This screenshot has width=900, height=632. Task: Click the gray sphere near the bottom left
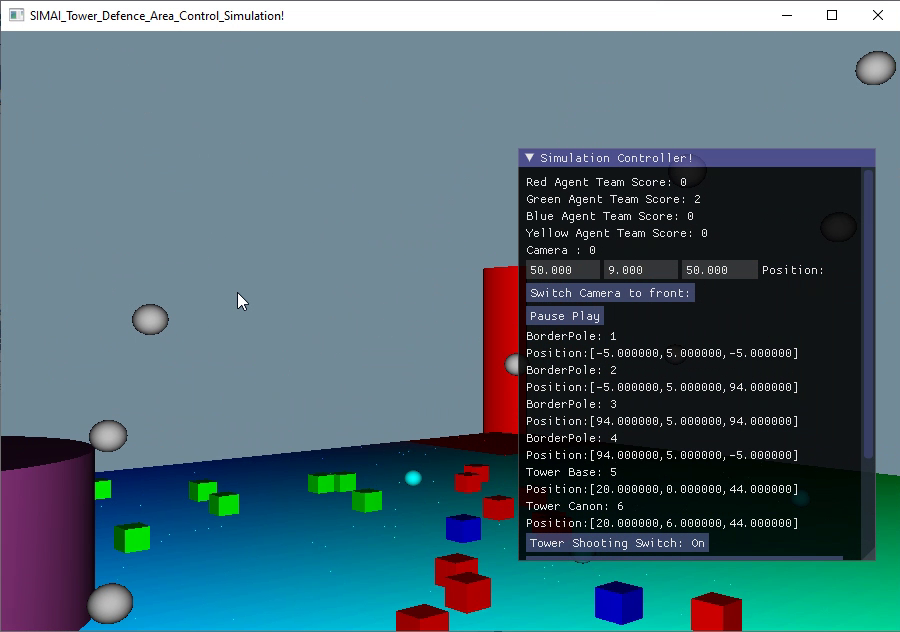tap(110, 603)
